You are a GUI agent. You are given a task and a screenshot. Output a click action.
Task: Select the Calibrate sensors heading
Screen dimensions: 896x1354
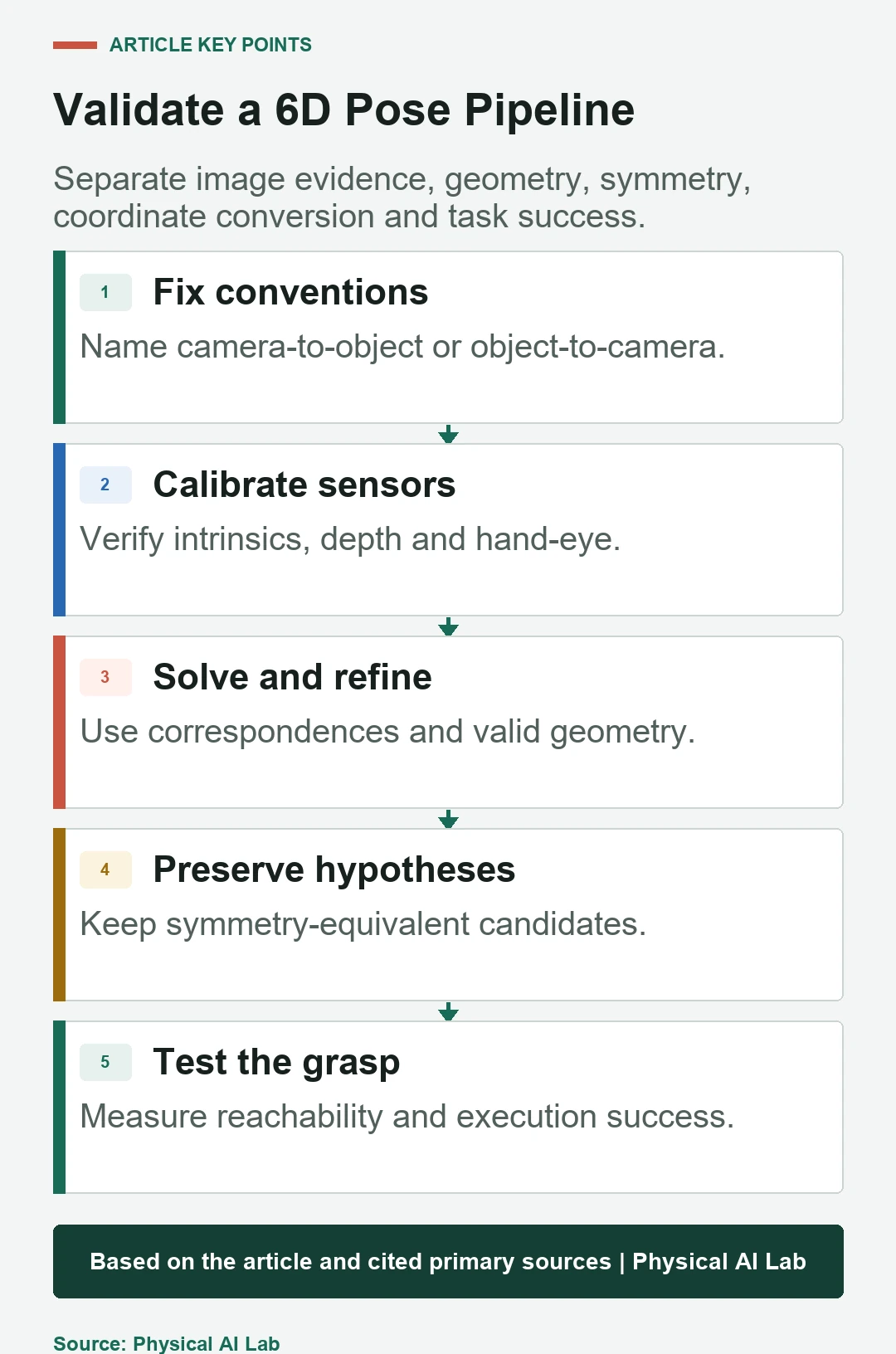[304, 485]
